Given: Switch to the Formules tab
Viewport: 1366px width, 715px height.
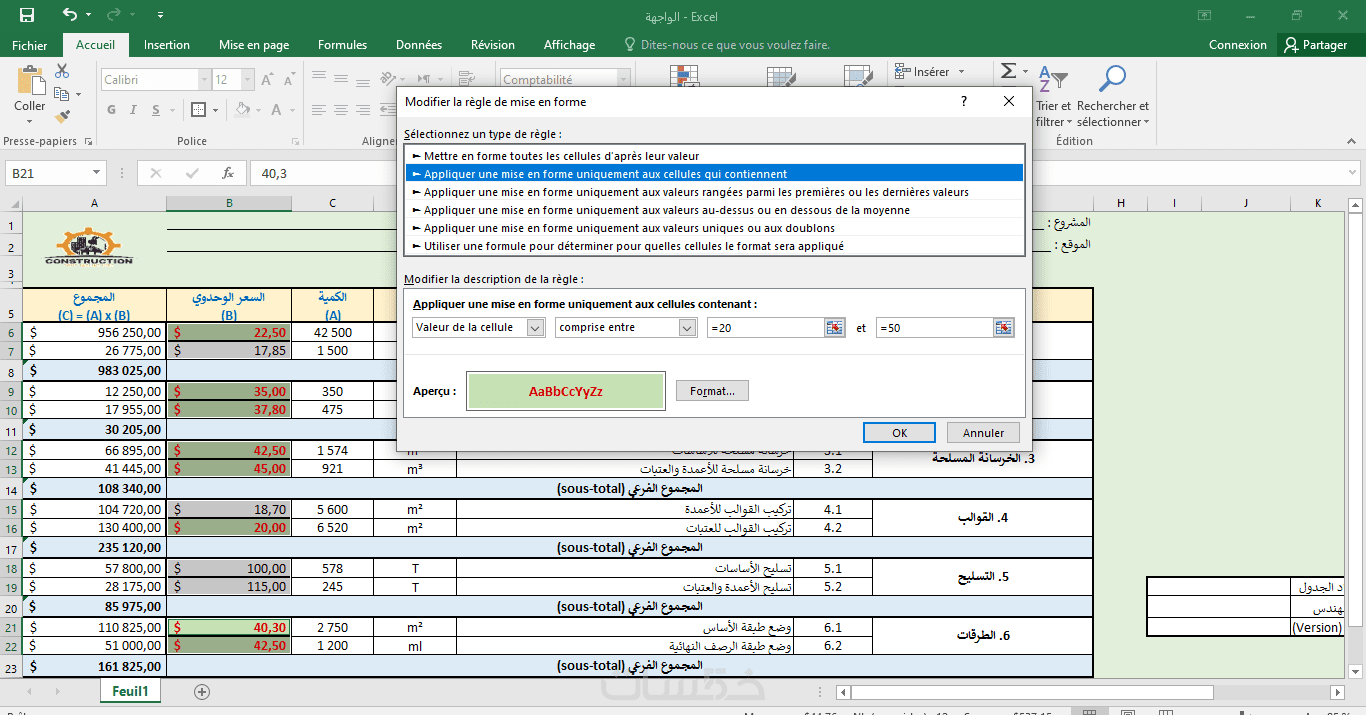Looking at the screenshot, I should tap(342, 45).
